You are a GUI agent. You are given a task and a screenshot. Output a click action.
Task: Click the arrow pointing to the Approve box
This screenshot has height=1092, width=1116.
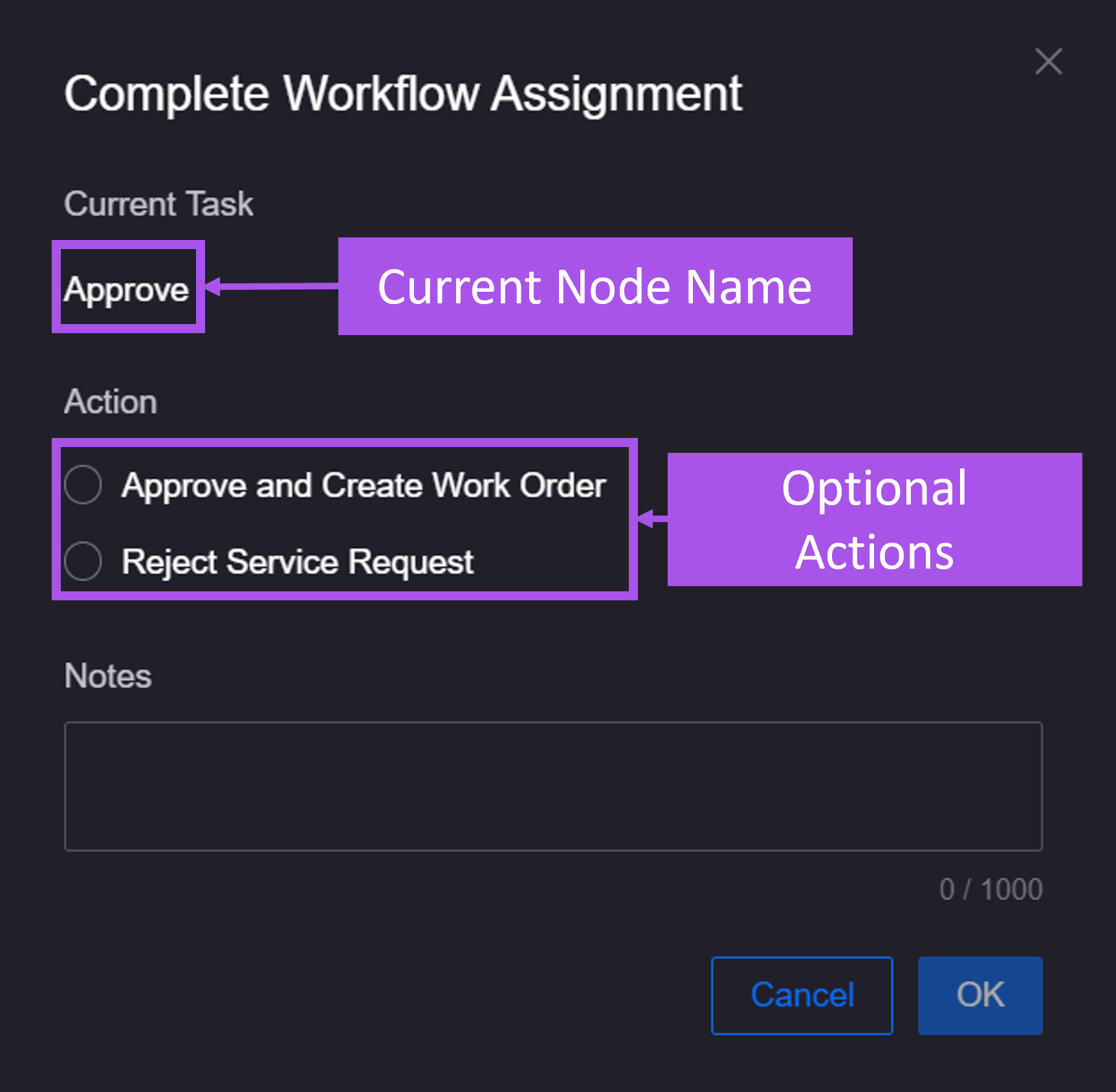272,285
